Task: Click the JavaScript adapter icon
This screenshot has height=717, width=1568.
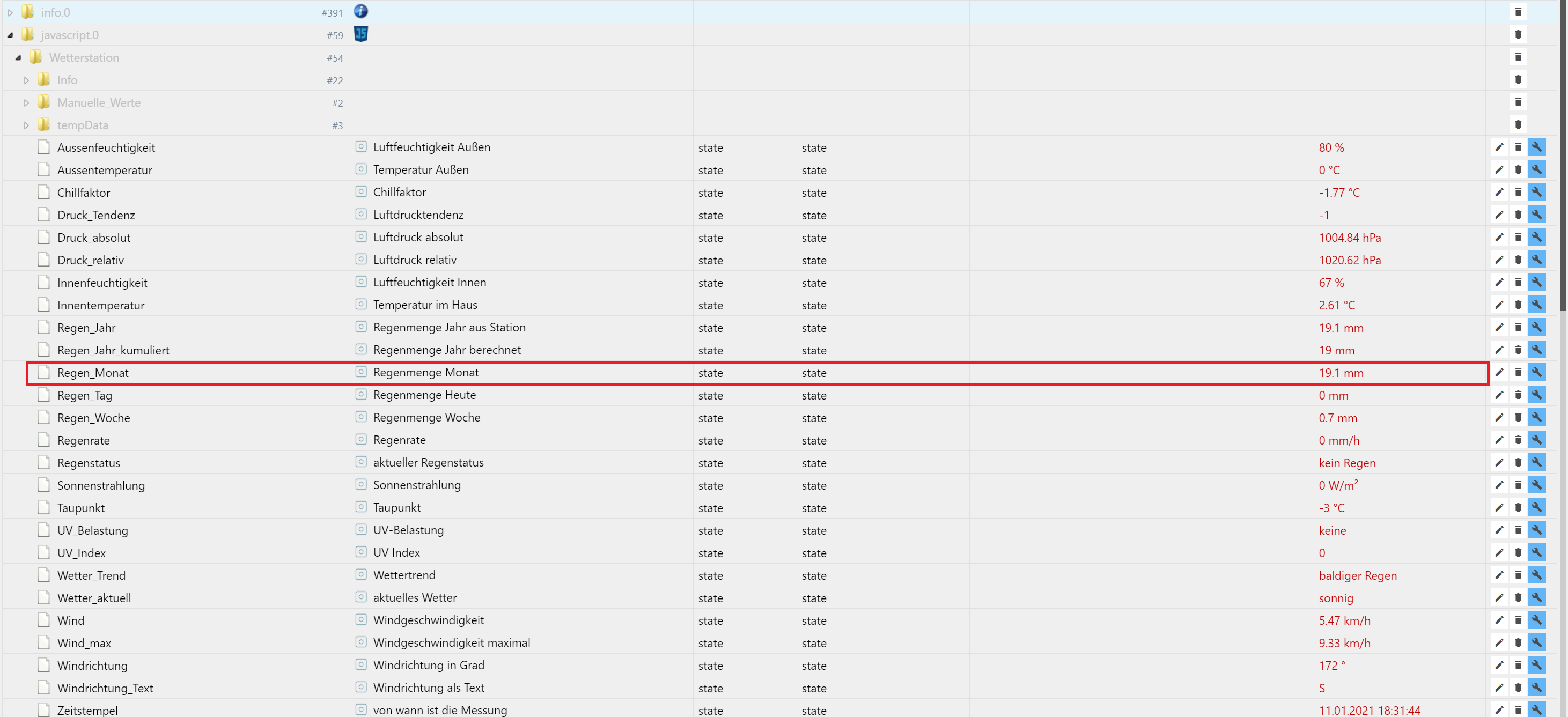Action: point(361,34)
